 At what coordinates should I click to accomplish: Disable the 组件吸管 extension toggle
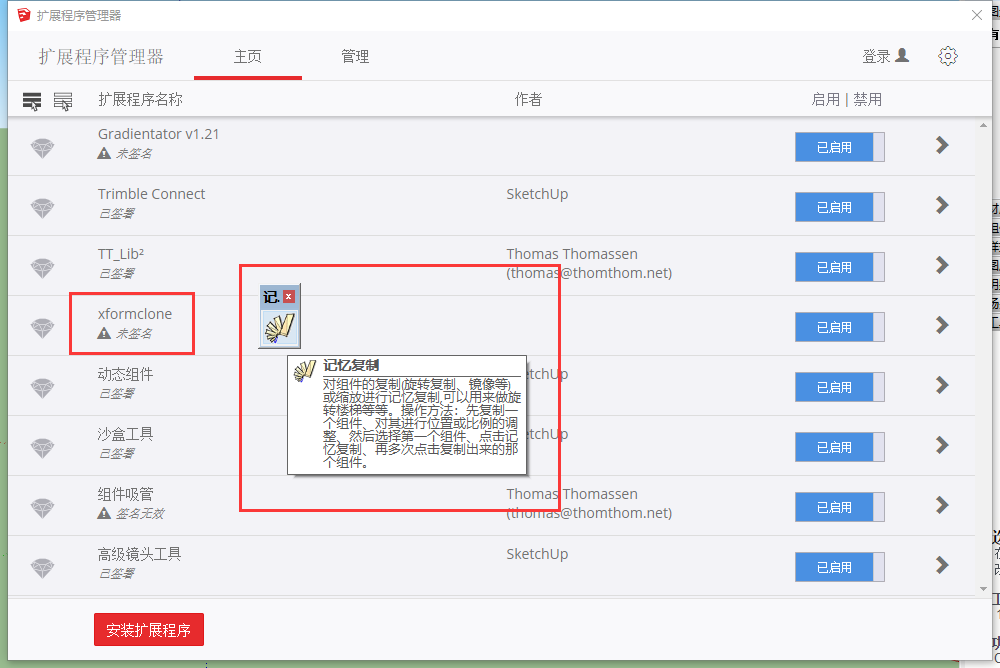pyautogui.click(x=839, y=507)
